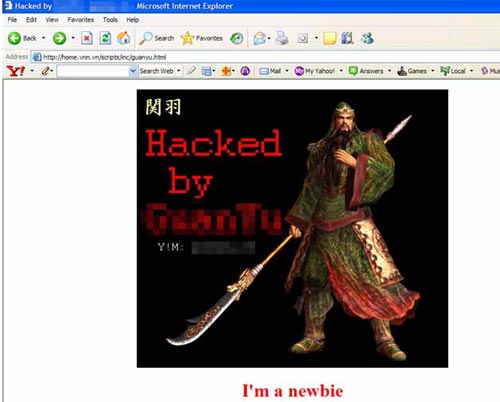
Task: Open the Tools menu
Action: point(110,20)
